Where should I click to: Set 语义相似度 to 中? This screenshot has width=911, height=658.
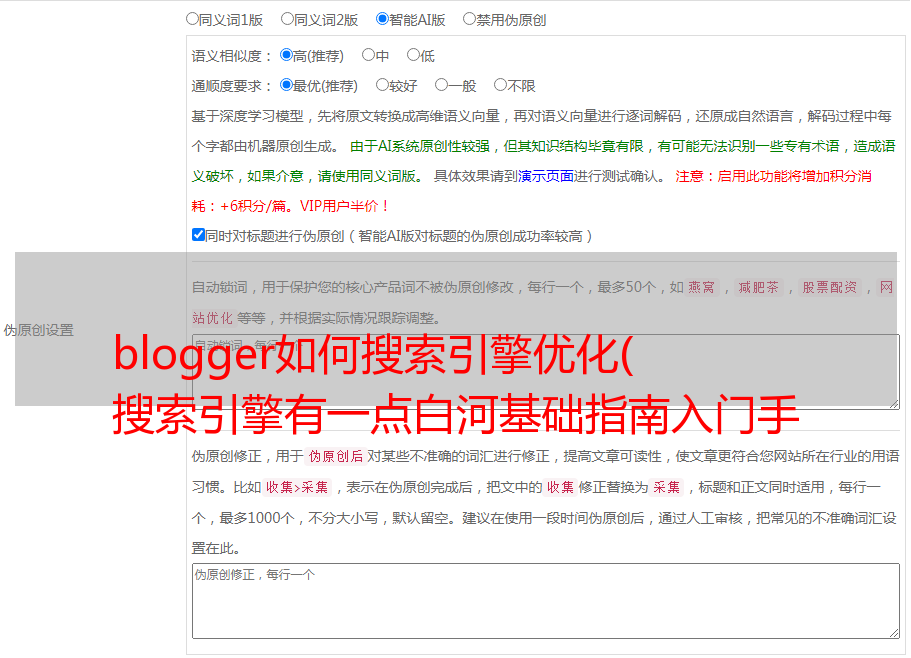click(x=368, y=55)
